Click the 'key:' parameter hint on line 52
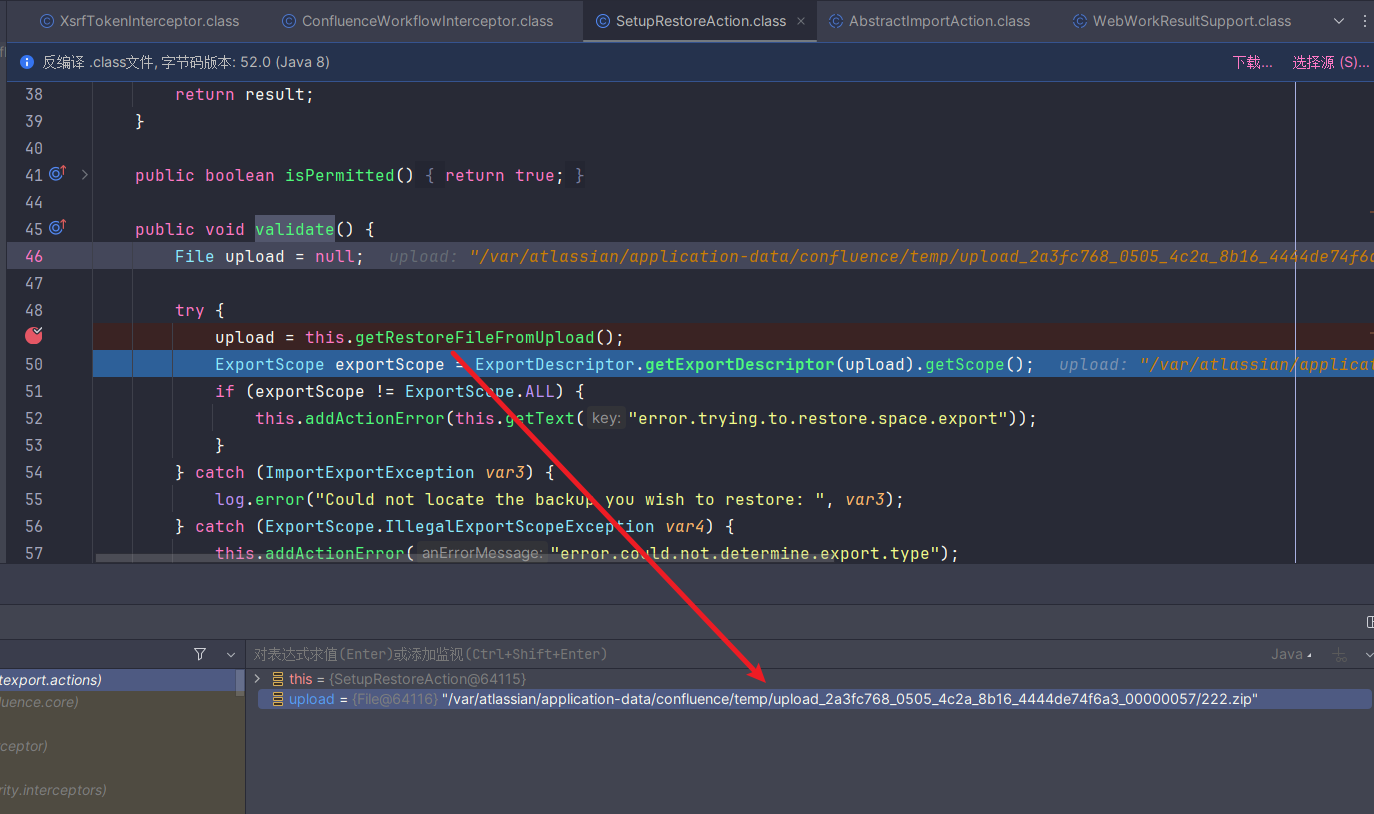 point(606,418)
